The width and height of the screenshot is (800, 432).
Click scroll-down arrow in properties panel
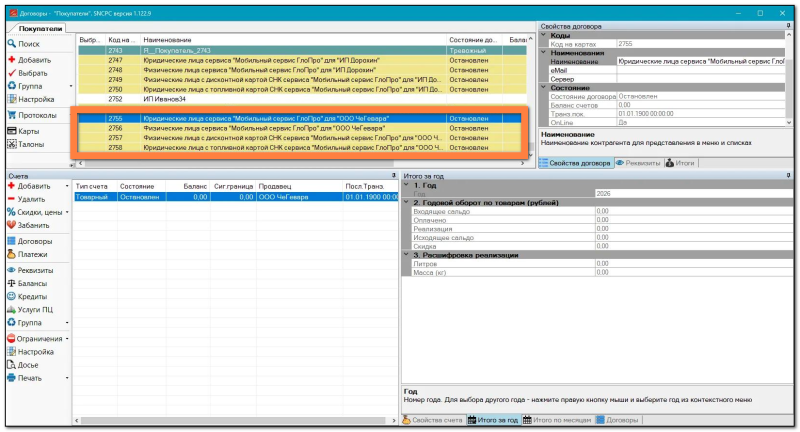pyautogui.click(x=789, y=122)
